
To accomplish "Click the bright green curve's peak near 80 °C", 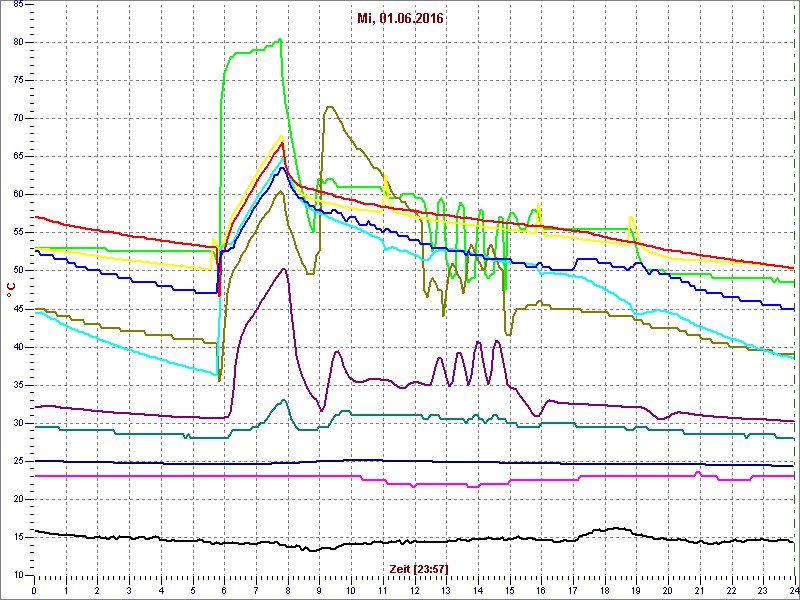I will [280, 39].
